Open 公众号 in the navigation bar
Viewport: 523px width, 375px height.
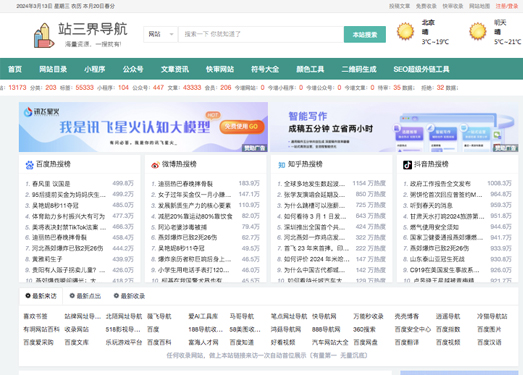pyautogui.click(x=133, y=69)
